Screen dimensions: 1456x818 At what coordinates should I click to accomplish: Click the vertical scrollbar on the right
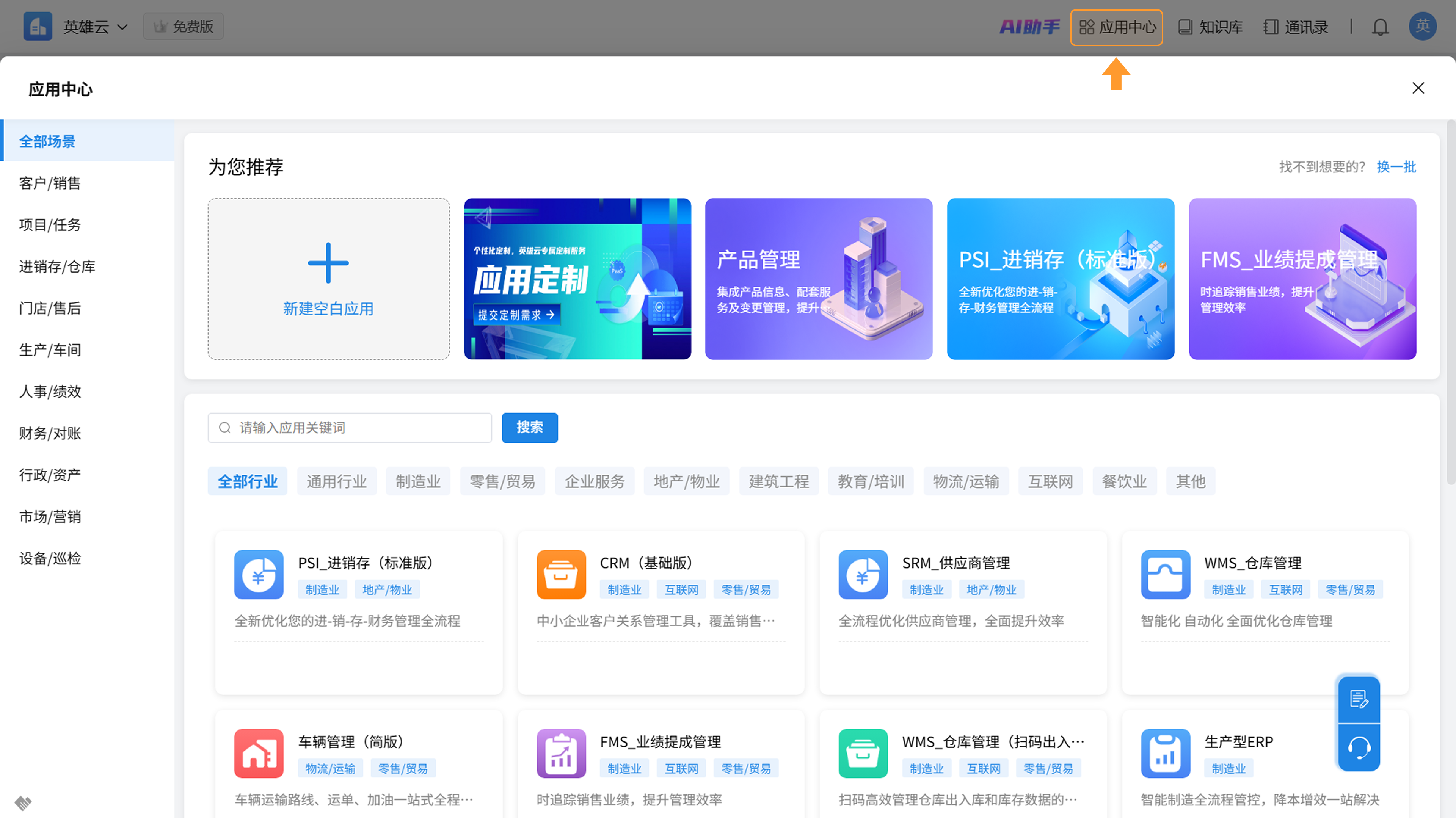[x=1450, y=302]
